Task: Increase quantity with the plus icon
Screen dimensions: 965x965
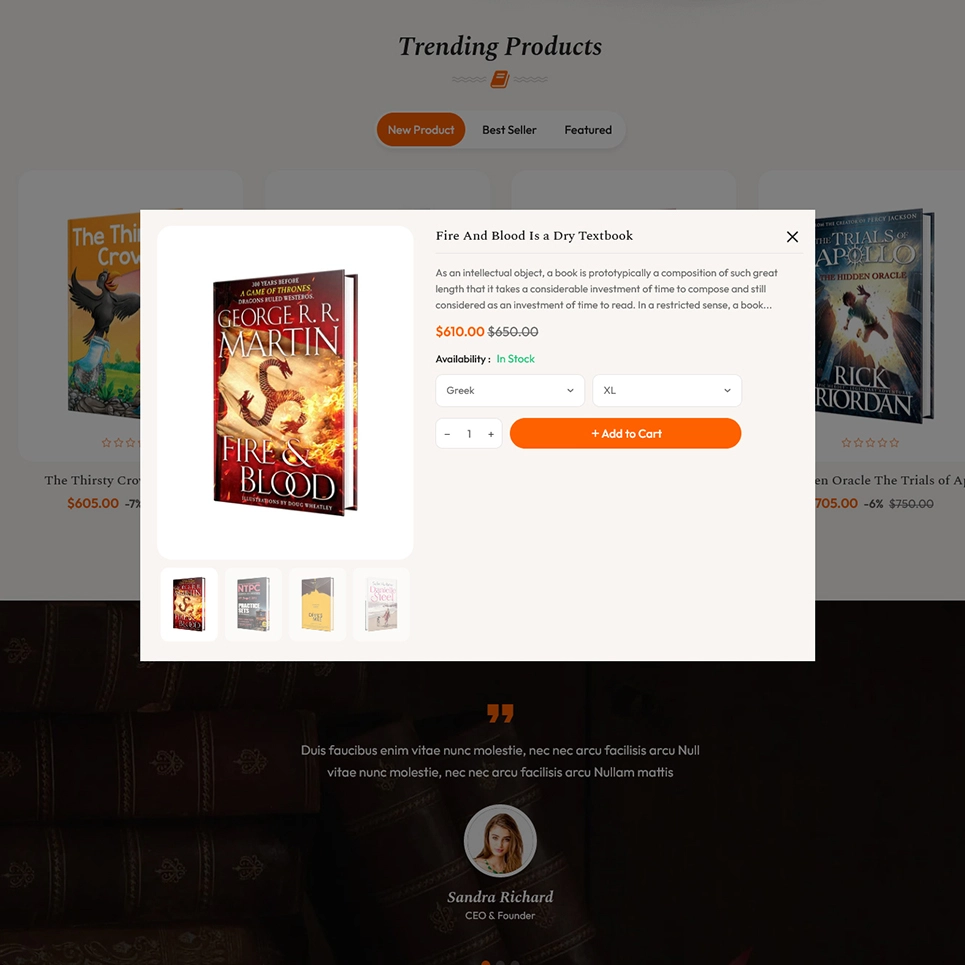Action: coord(491,434)
